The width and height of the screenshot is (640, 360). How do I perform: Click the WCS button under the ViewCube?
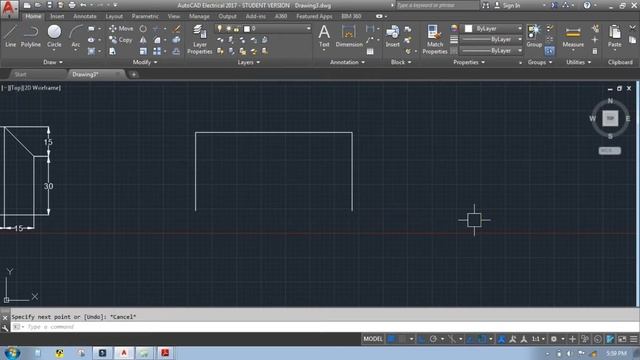pyautogui.click(x=610, y=151)
